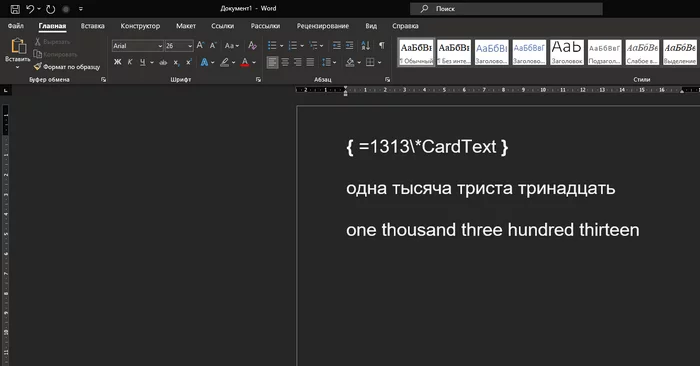The width and height of the screenshot is (700, 366).
Task: Center-align the paragraph
Action: point(285,62)
